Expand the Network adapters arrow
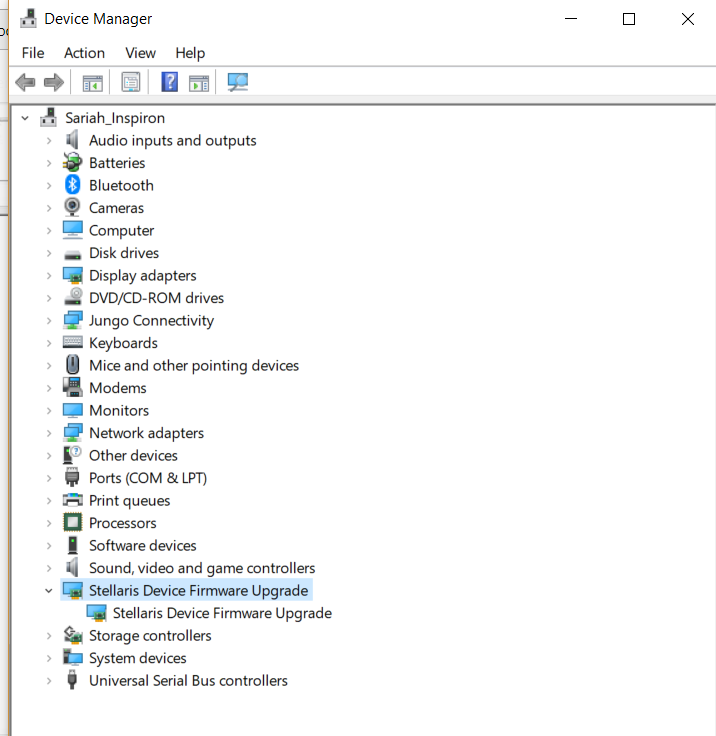This screenshot has height=736, width=716. [49, 433]
